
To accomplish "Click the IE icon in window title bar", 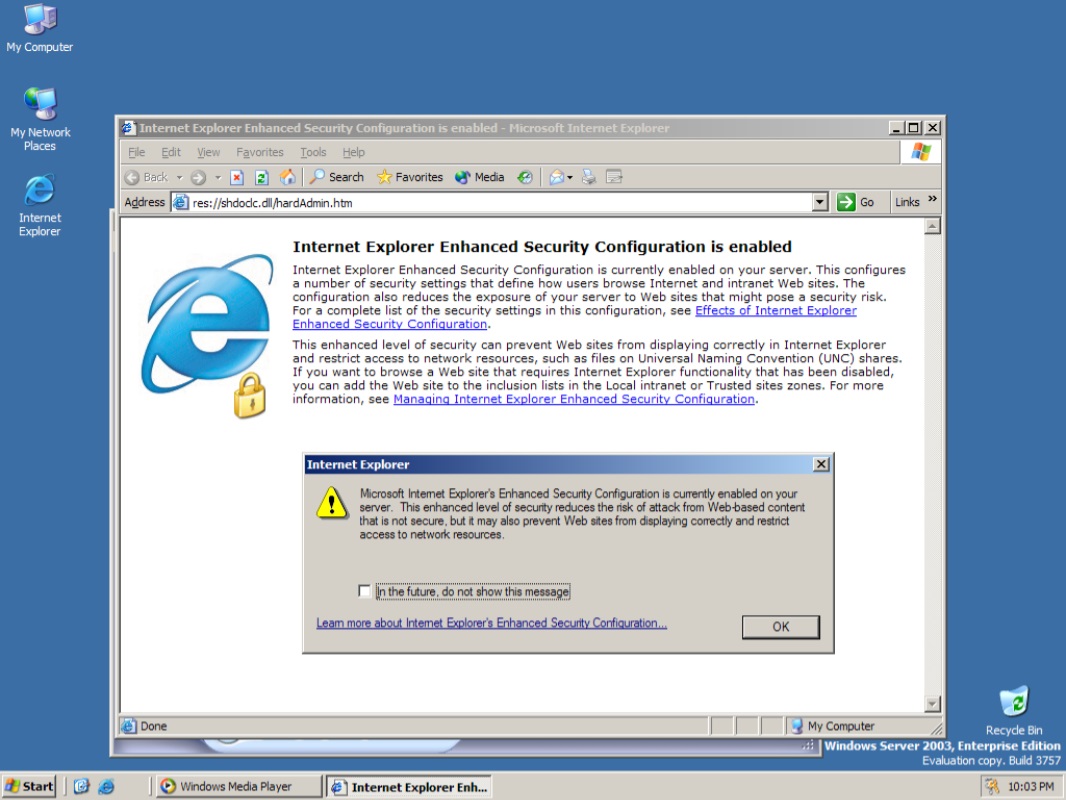I will pos(128,128).
